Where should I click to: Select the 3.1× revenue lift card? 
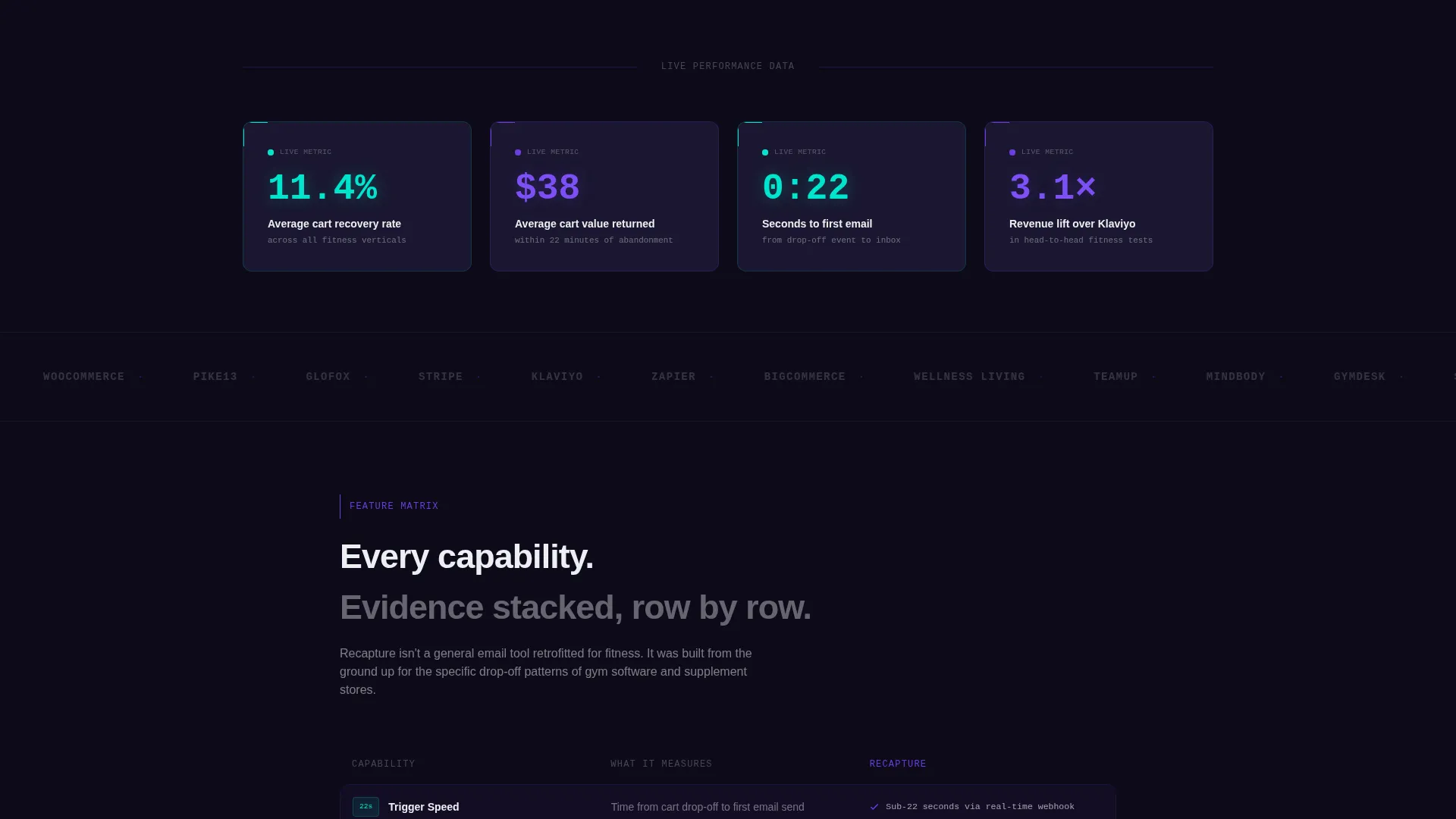tap(1099, 196)
